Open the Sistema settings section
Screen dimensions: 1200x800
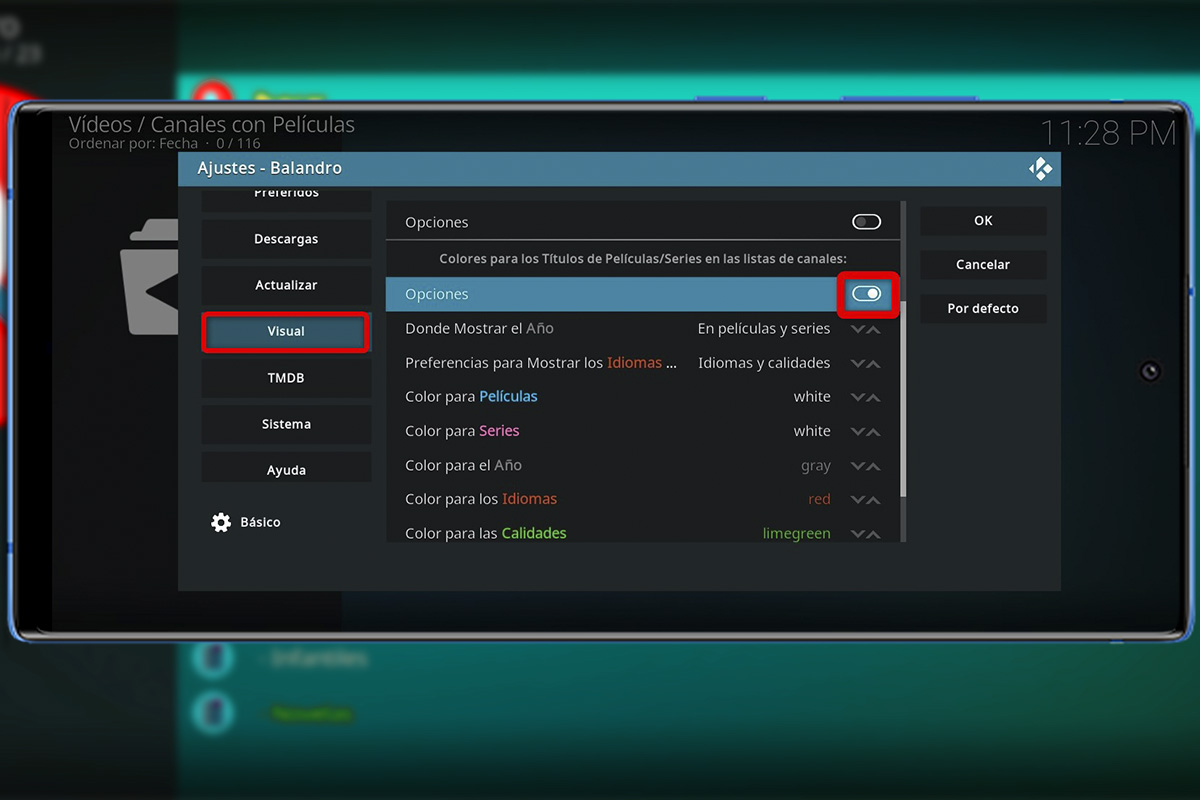(x=286, y=423)
